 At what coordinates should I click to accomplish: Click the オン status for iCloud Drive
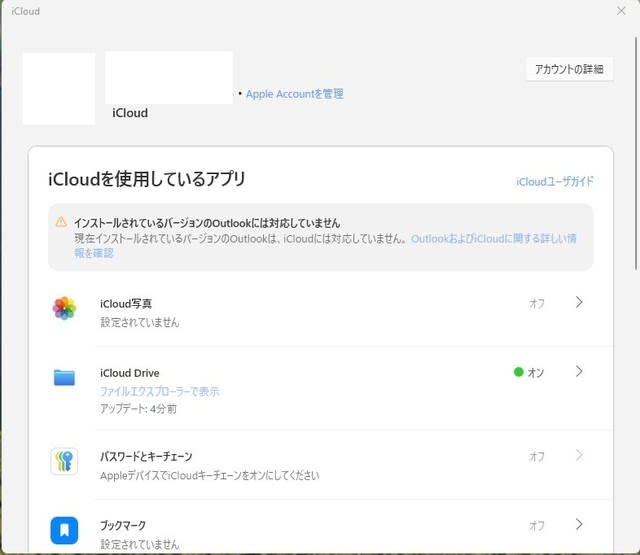529,372
